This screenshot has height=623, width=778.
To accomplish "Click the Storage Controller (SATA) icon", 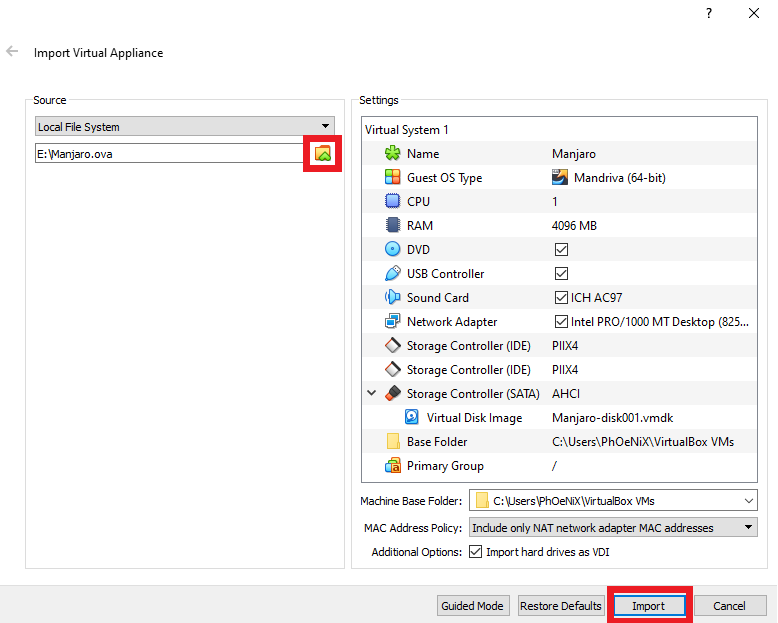I will point(392,393).
